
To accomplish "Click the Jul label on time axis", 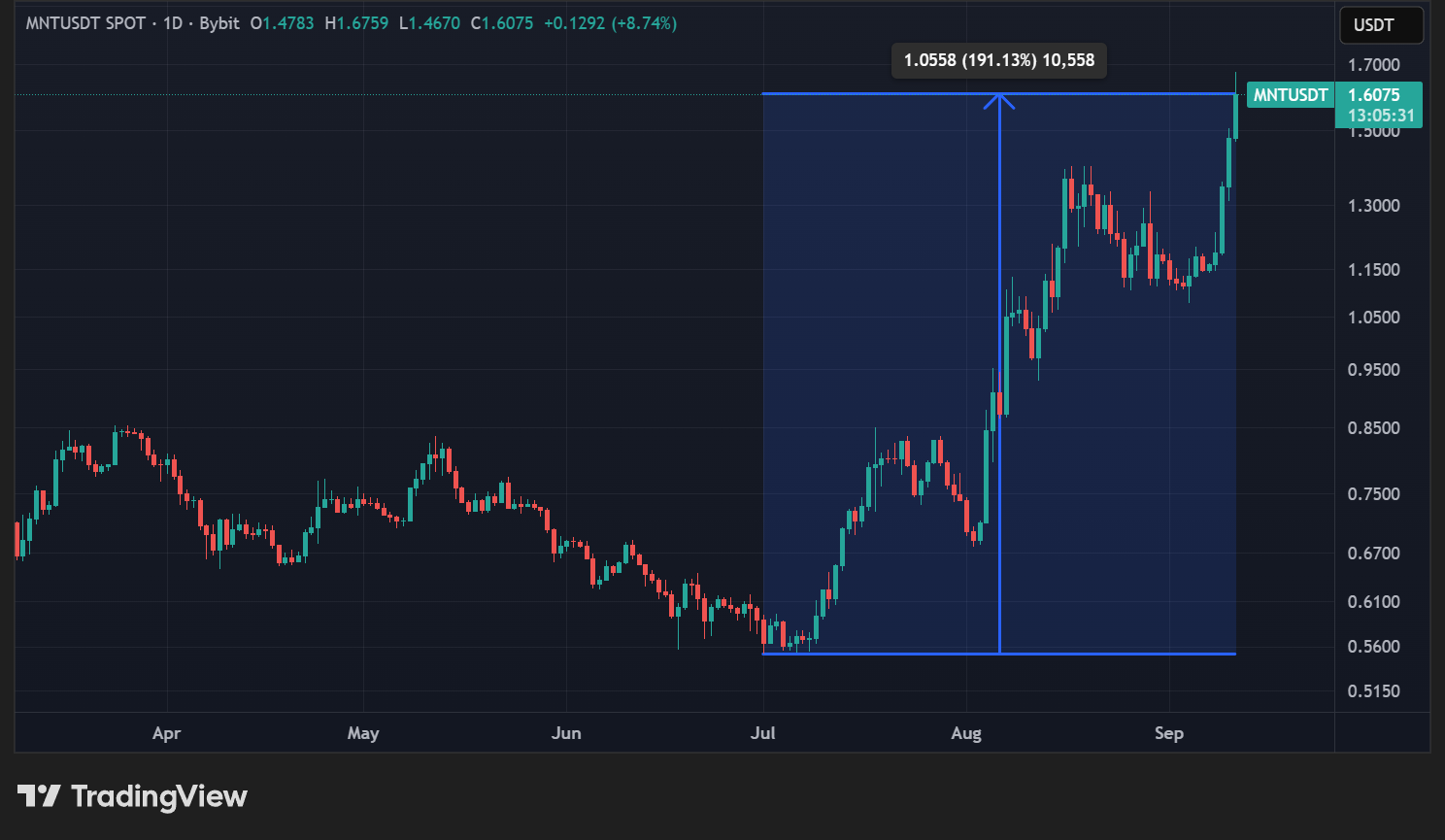I will (x=763, y=733).
